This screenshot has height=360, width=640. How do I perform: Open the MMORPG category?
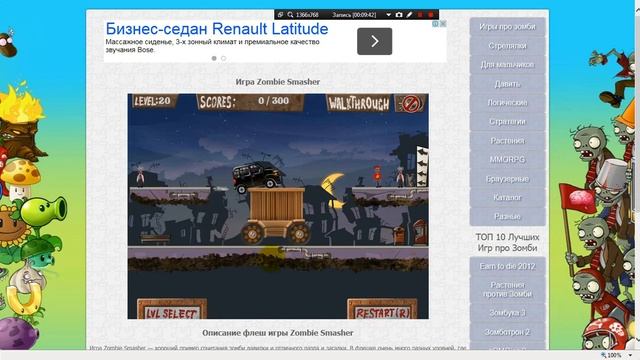pyautogui.click(x=507, y=160)
